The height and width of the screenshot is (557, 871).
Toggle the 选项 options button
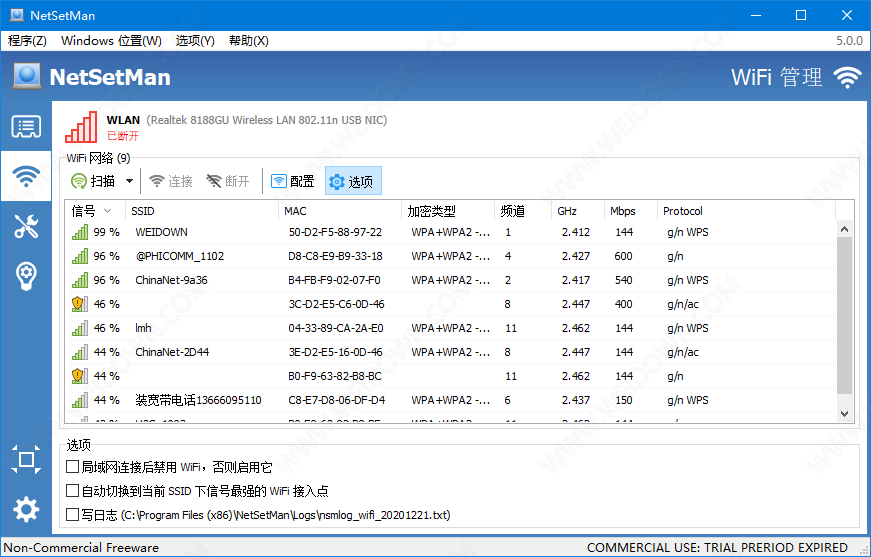[x=353, y=181]
